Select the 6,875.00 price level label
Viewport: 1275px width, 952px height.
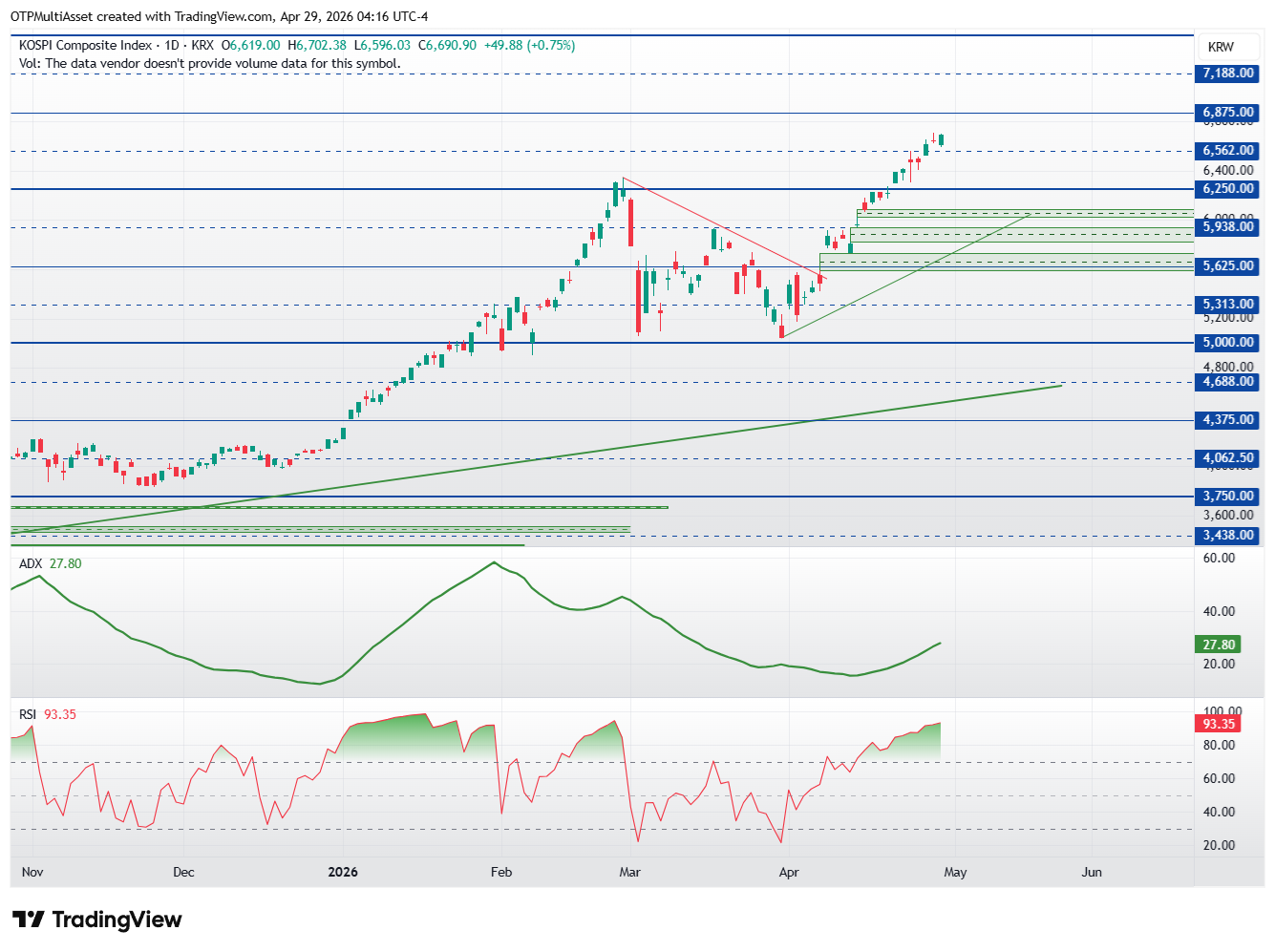[x=1228, y=113]
